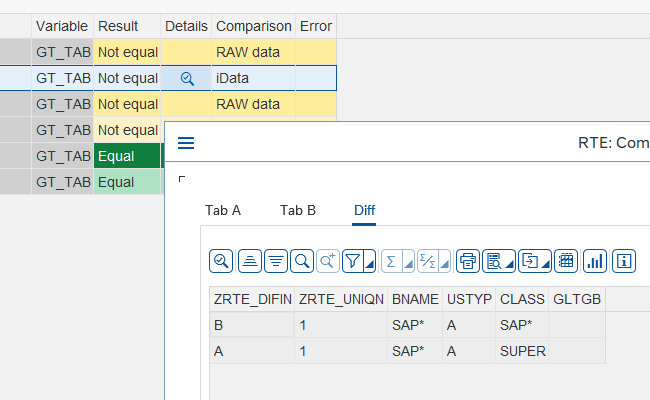Switch to Tab B

(298, 210)
